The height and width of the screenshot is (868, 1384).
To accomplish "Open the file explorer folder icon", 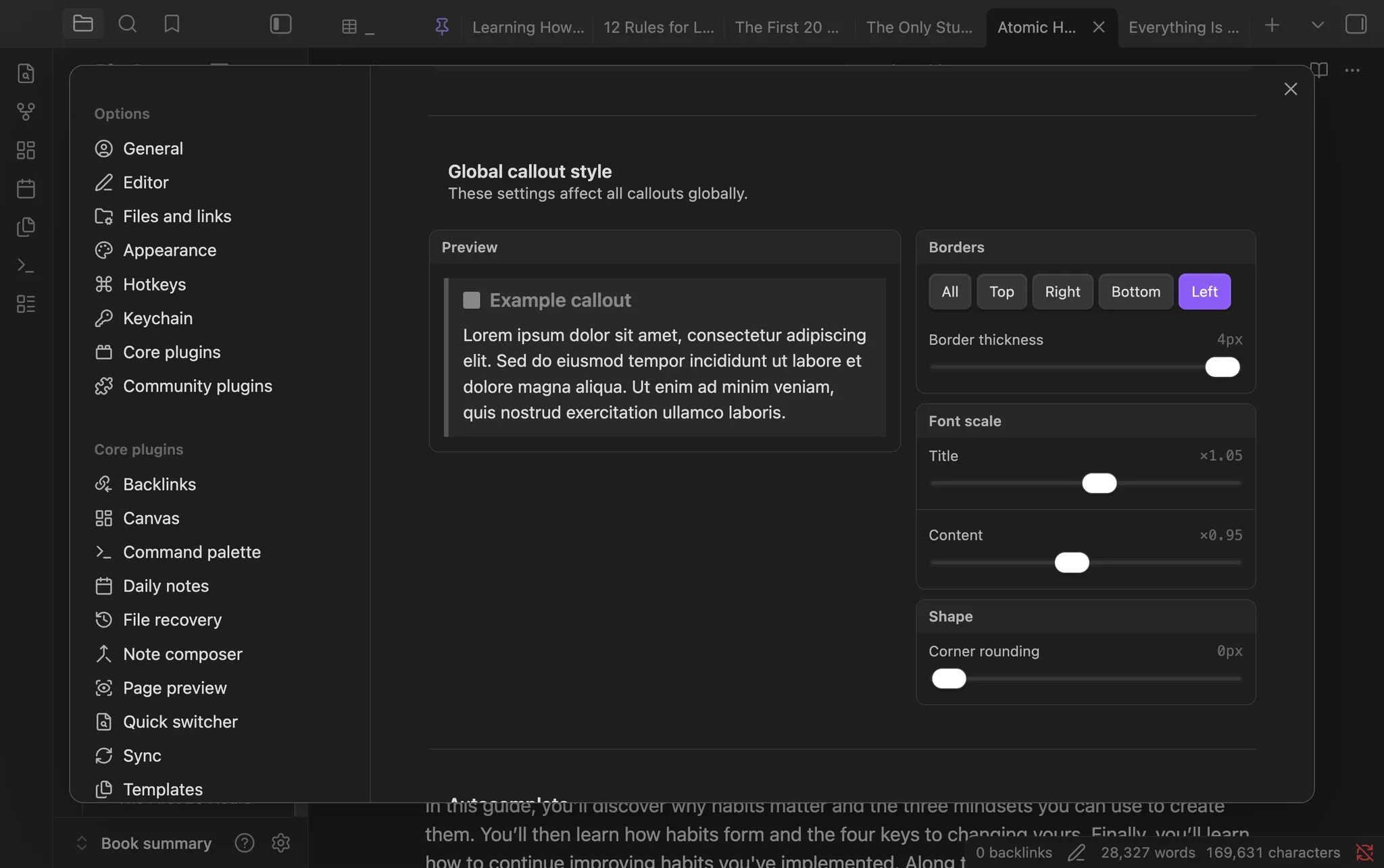I will pos(82,24).
